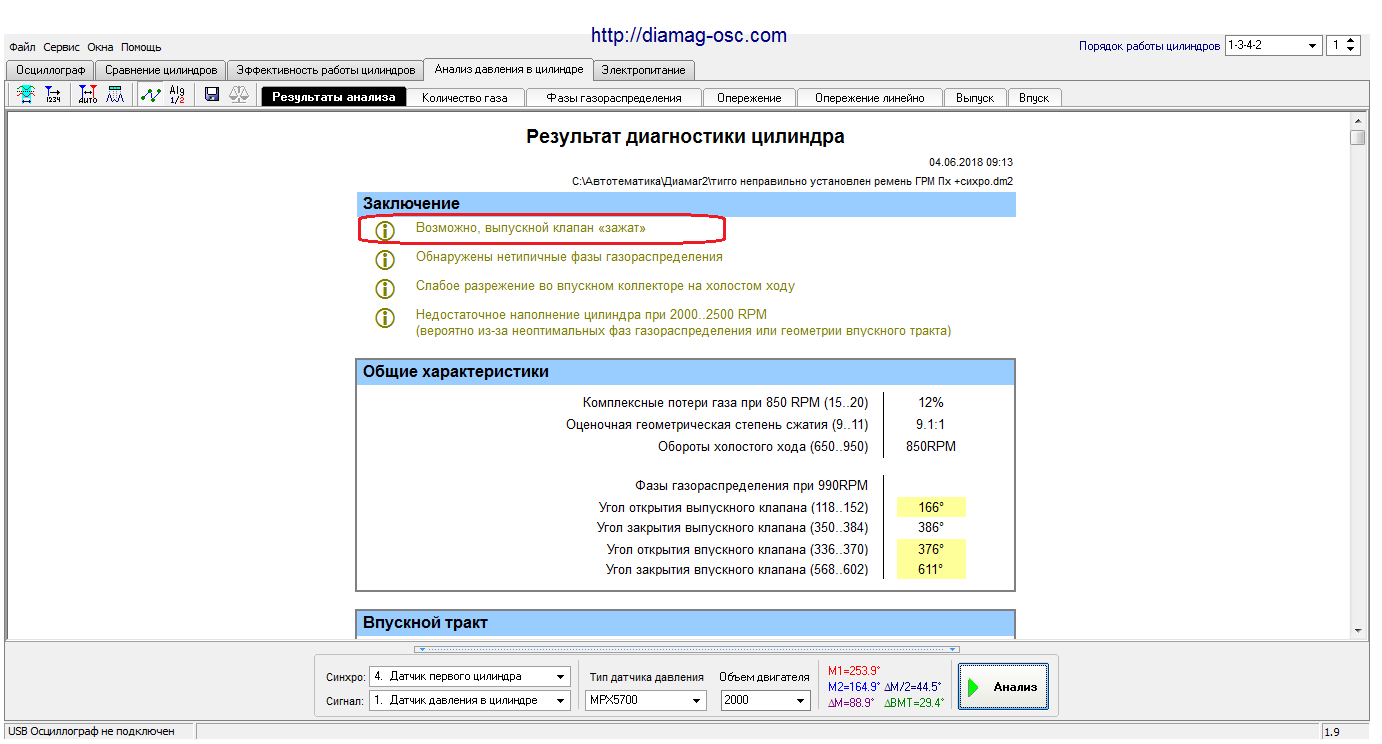Click the pulse peaks toolbar icon

115,95
